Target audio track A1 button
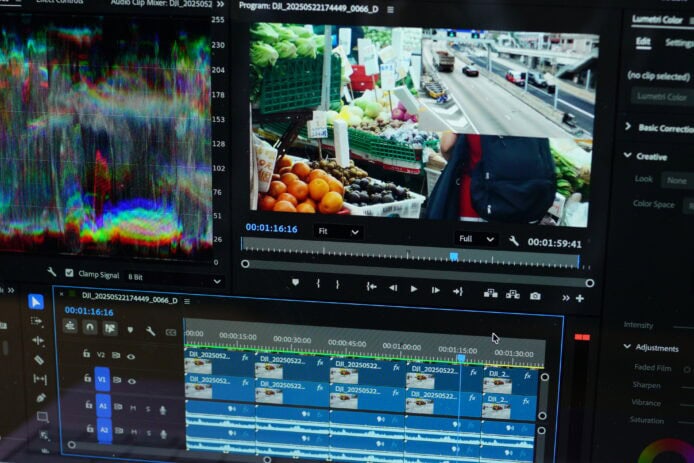The height and width of the screenshot is (463, 694). (x=103, y=405)
